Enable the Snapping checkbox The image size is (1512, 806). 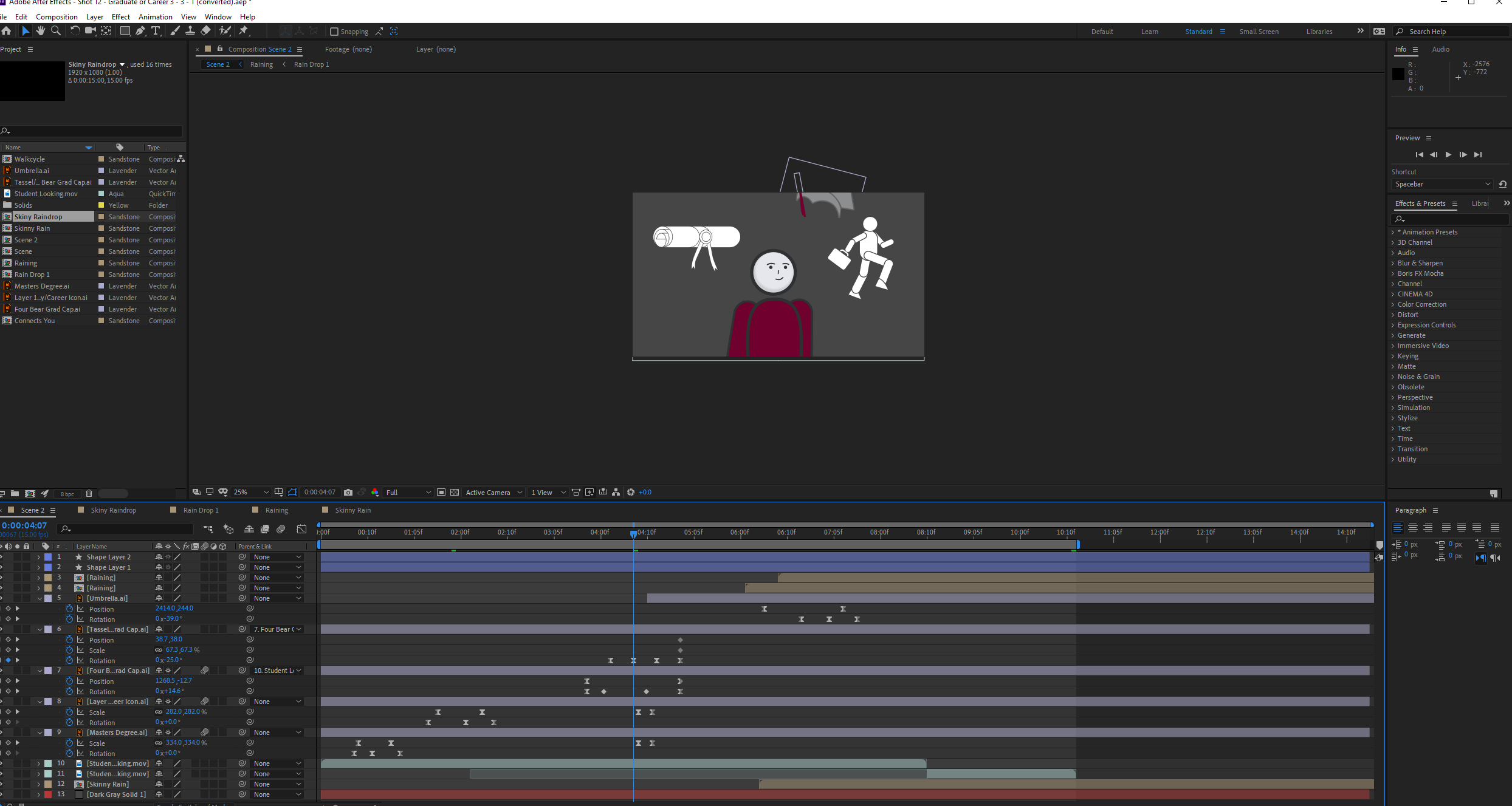tap(334, 32)
